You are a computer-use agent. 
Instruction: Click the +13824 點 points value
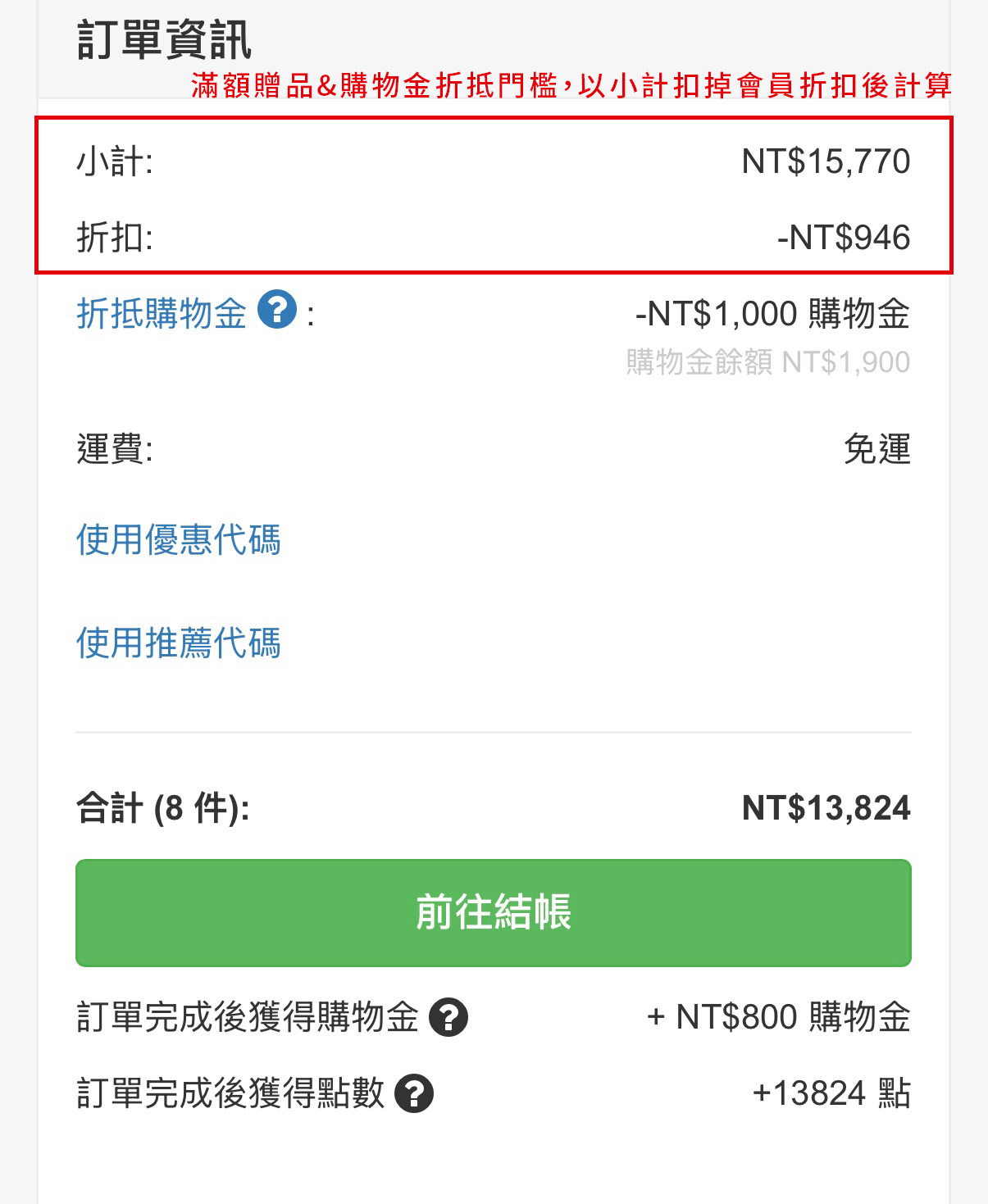pyautogui.click(x=831, y=1093)
